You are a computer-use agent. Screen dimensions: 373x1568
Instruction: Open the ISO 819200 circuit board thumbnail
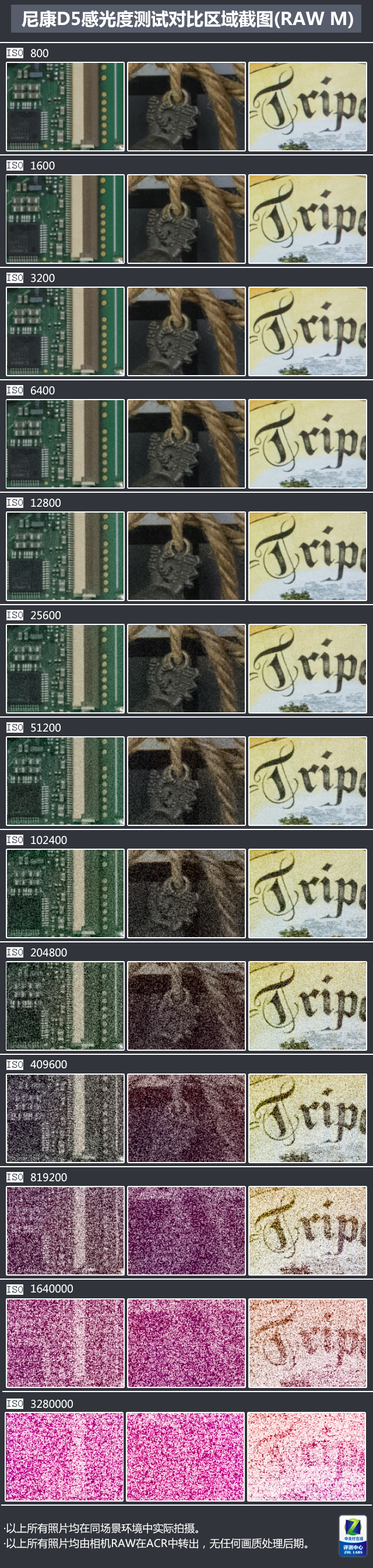pos(65,1230)
